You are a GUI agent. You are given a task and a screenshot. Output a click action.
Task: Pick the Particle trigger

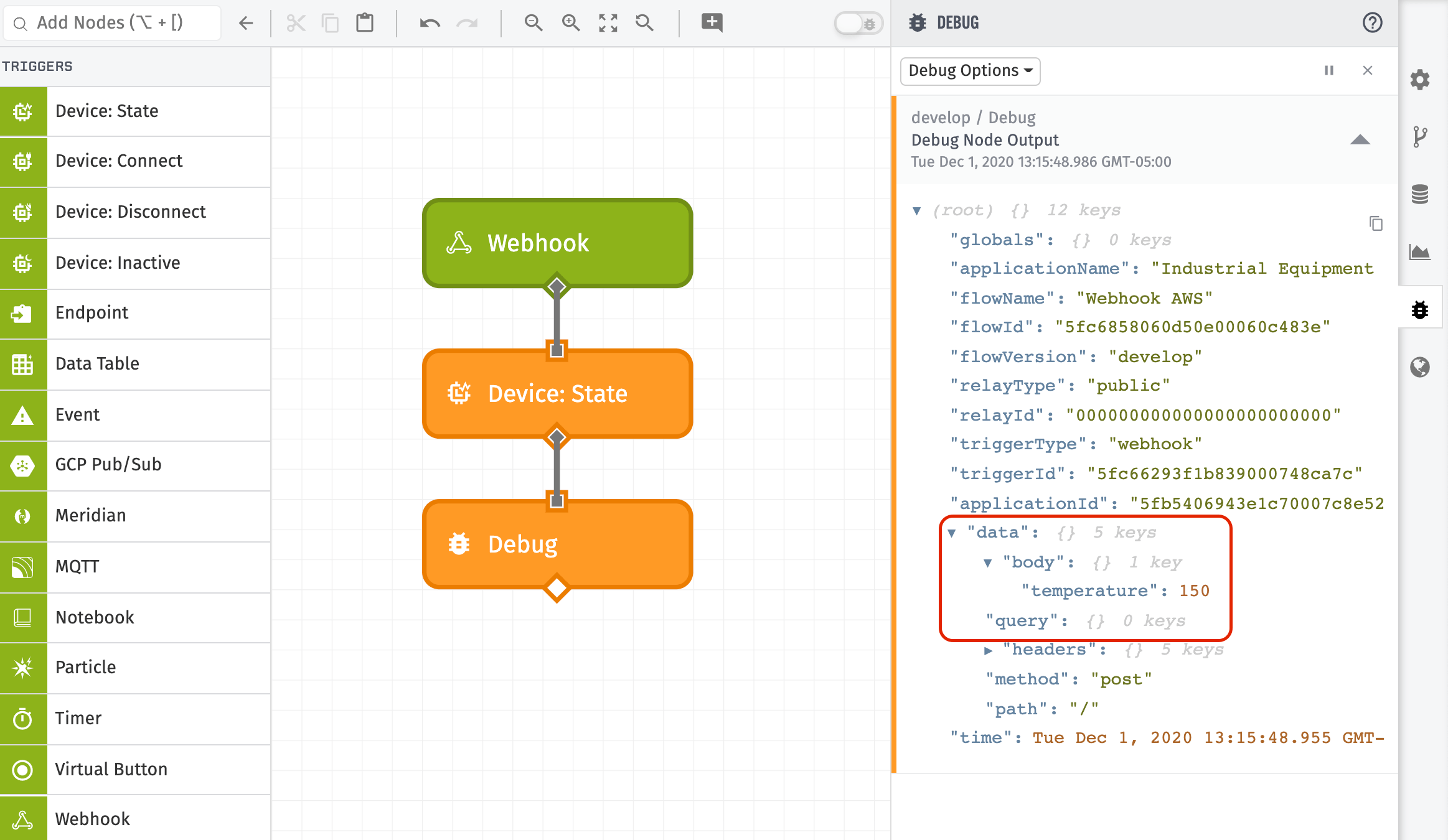135,668
